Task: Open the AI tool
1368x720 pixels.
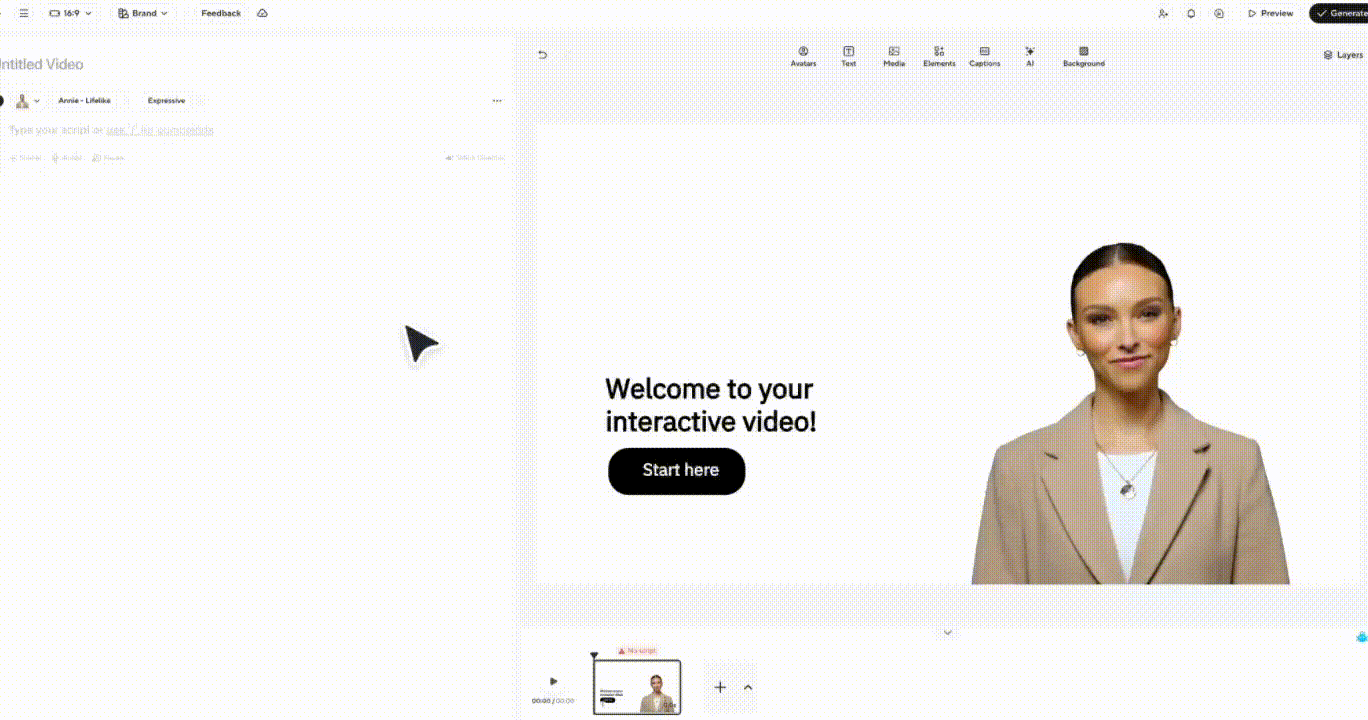Action: [x=1029, y=56]
